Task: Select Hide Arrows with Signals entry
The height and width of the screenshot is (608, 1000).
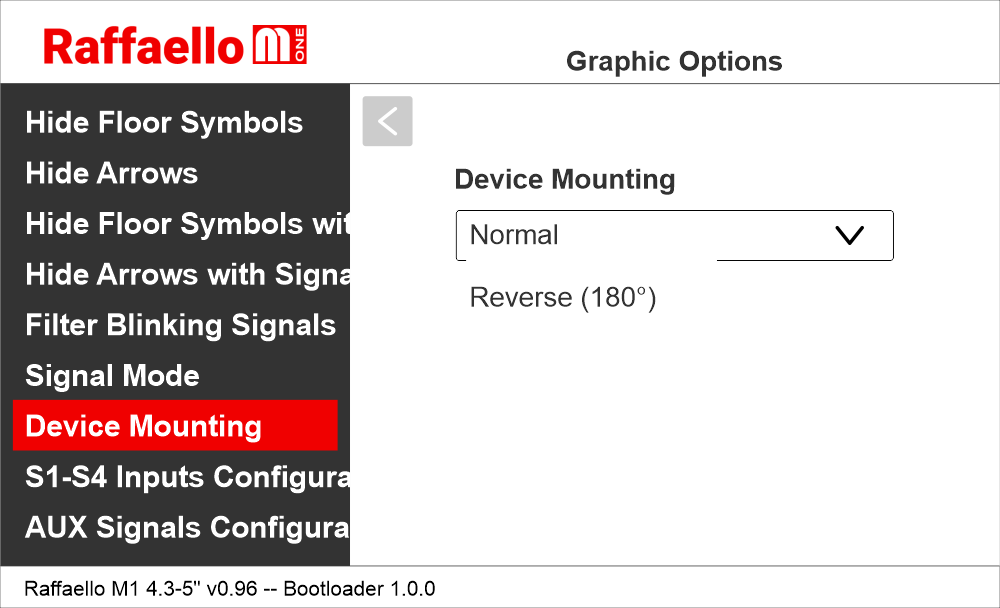Action: [187, 274]
